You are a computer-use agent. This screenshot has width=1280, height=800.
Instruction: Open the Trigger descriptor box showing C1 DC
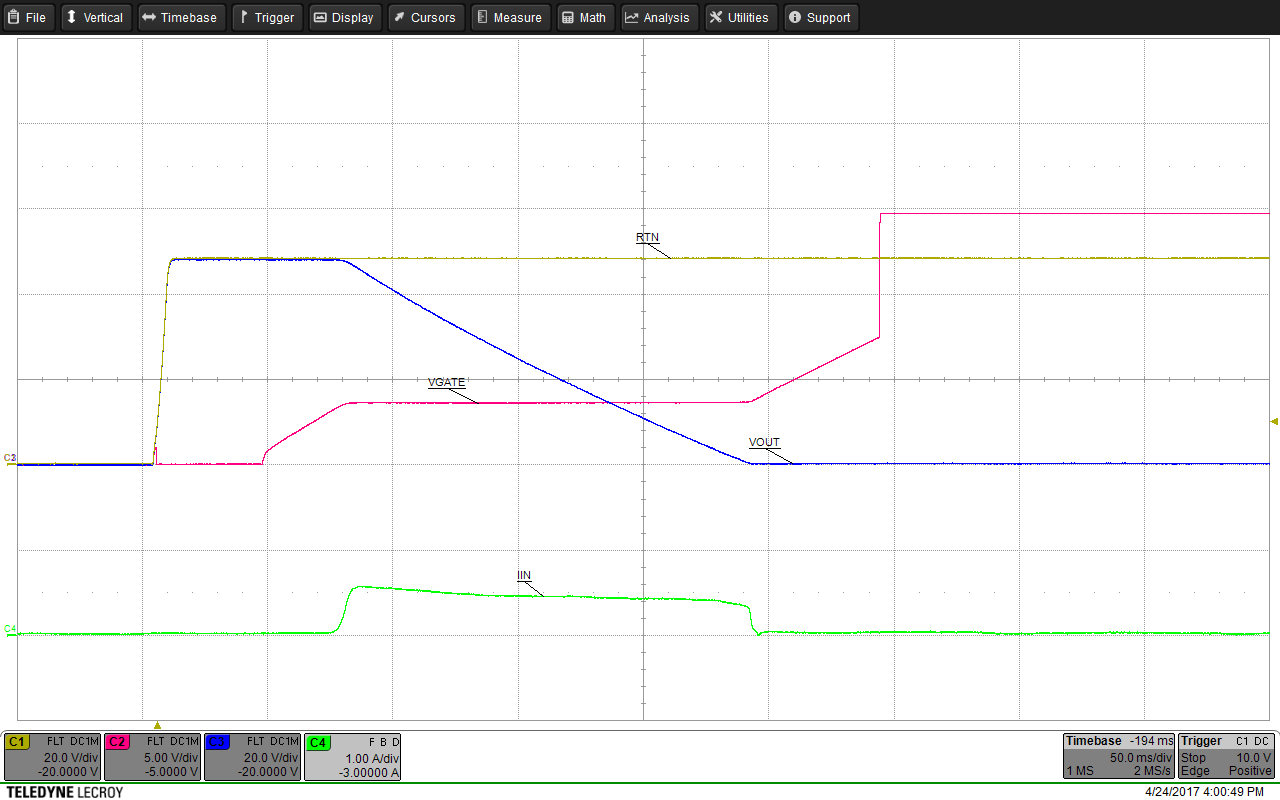1226,756
